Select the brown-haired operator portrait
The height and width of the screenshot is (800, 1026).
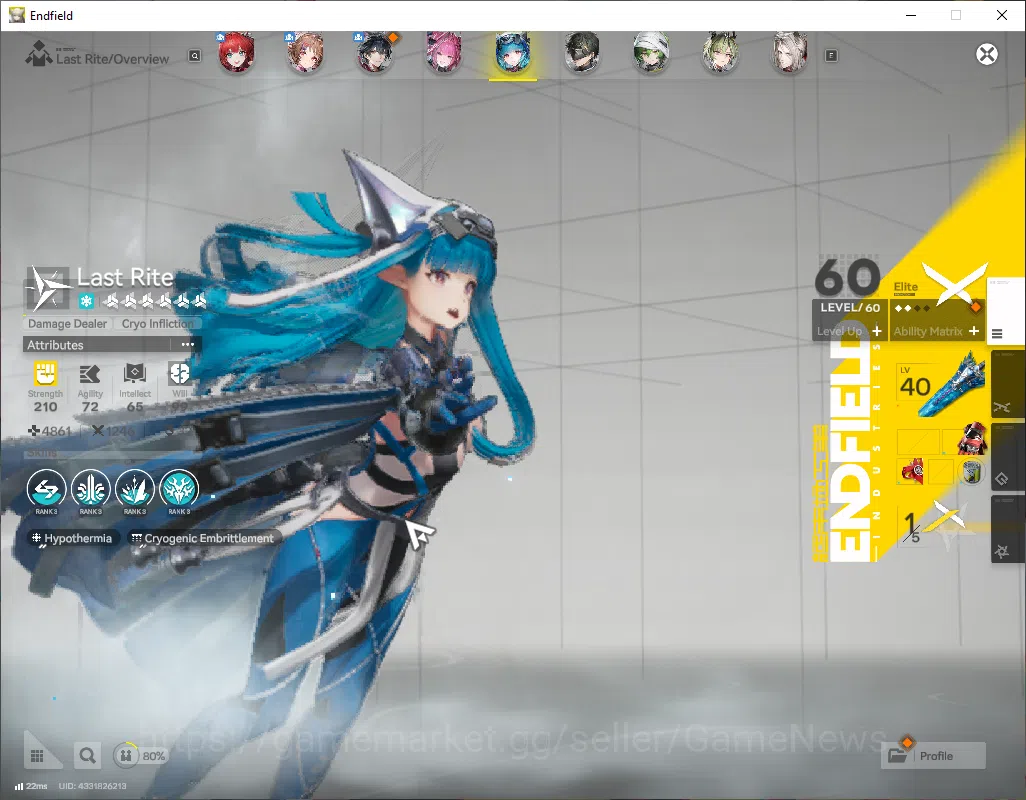click(306, 53)
